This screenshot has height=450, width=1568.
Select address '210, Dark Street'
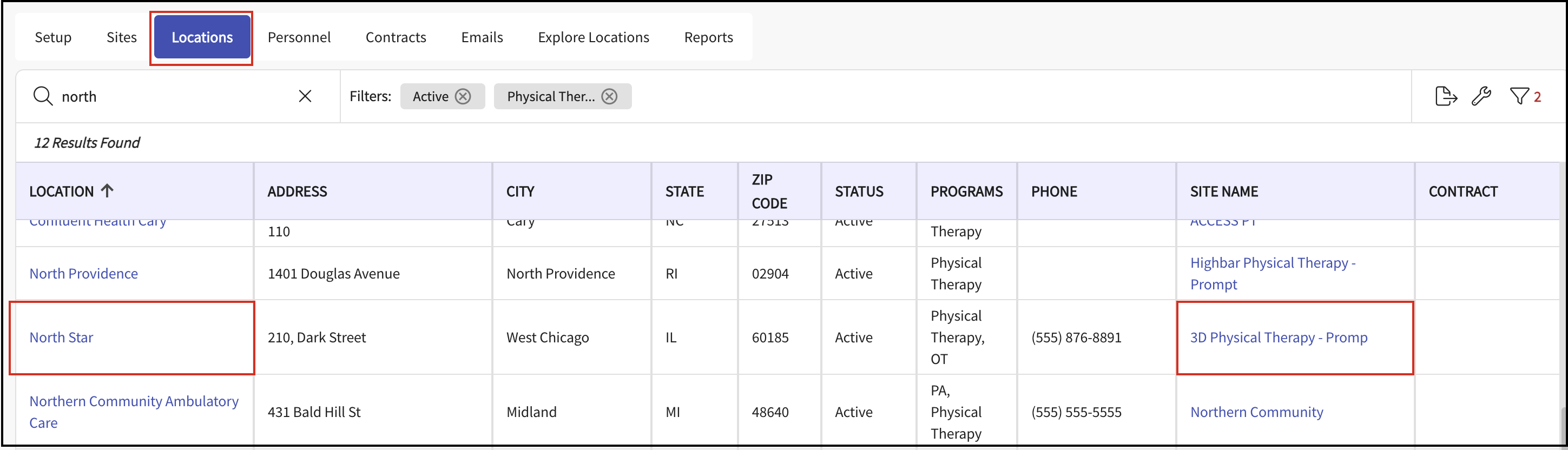click(317, 337)
